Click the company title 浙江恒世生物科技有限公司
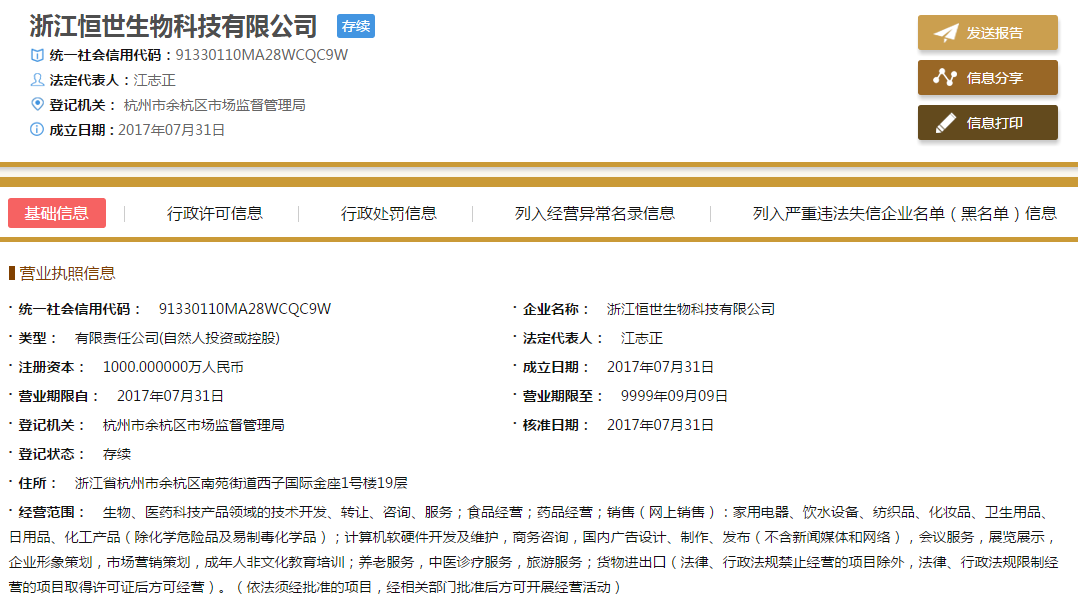1078x609 pixels. tap(173, 26)
